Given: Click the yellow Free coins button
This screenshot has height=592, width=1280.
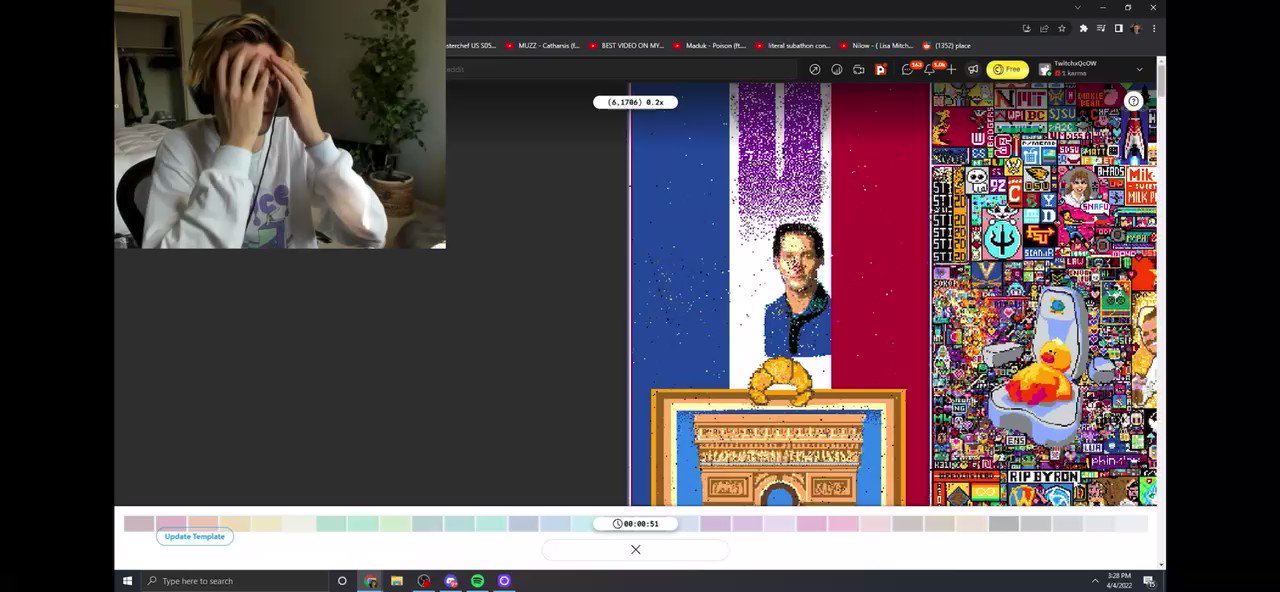Looking at the screenshot, I should point(1007,69).
